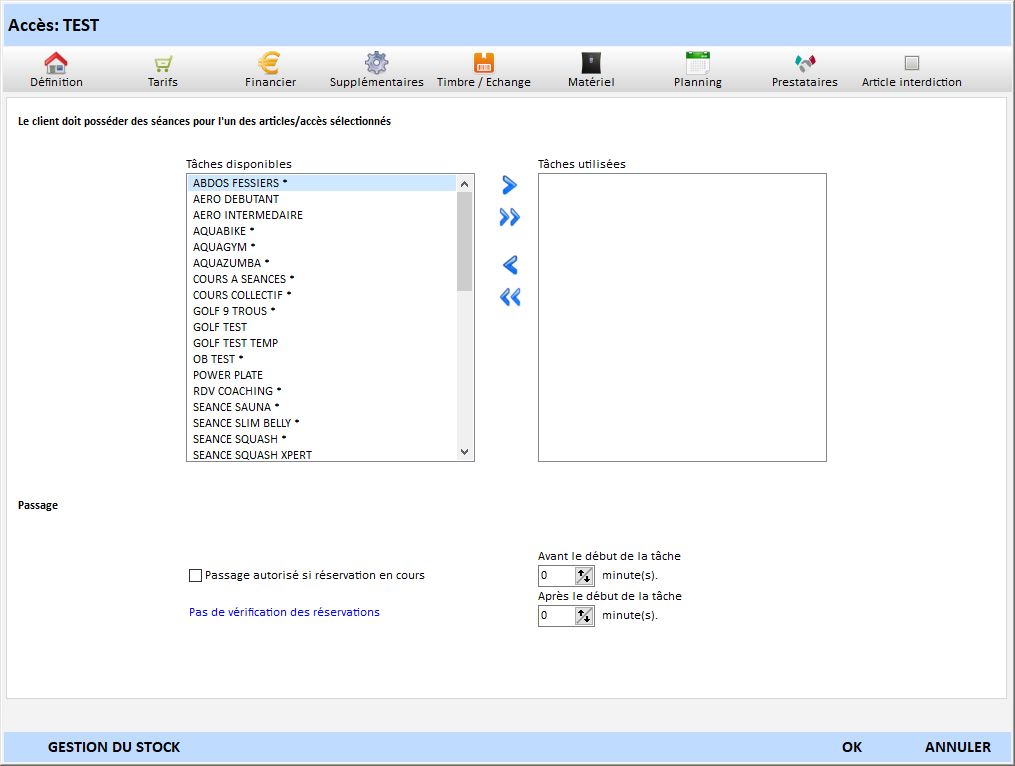Open the Planning calendar icon

[x=697, y=64]
